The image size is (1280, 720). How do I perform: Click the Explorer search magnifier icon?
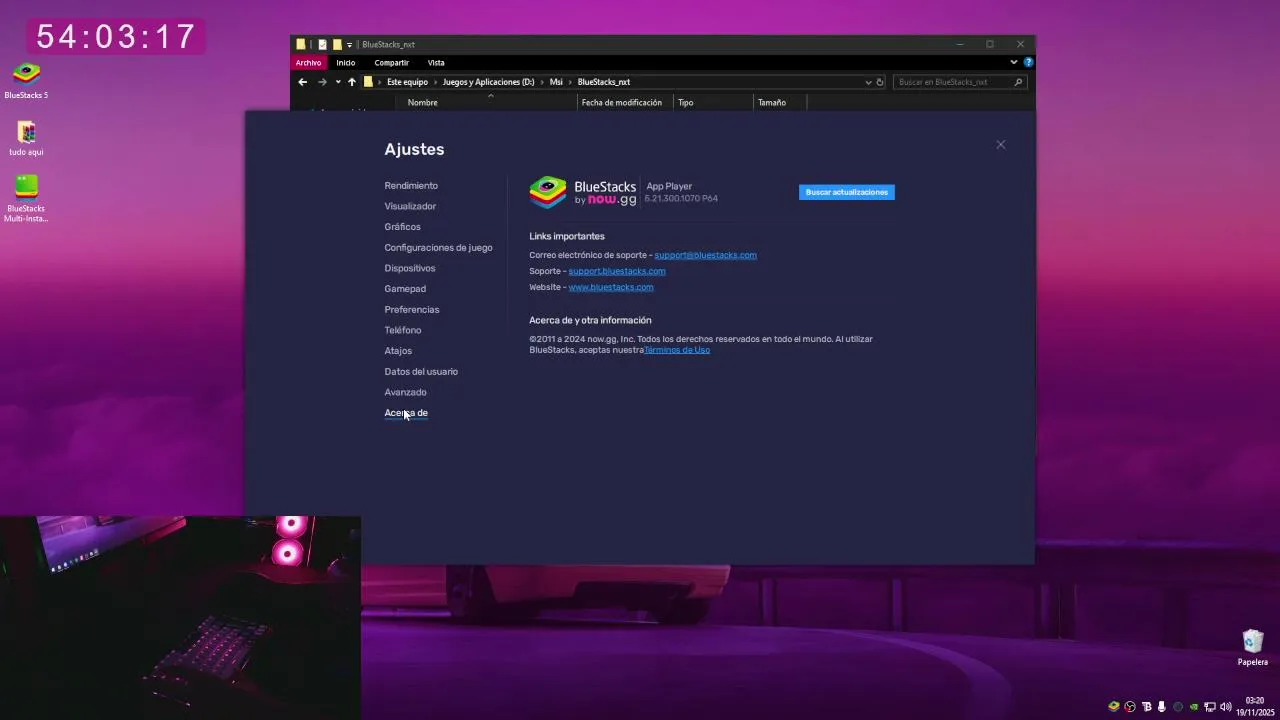[1019, 82]
